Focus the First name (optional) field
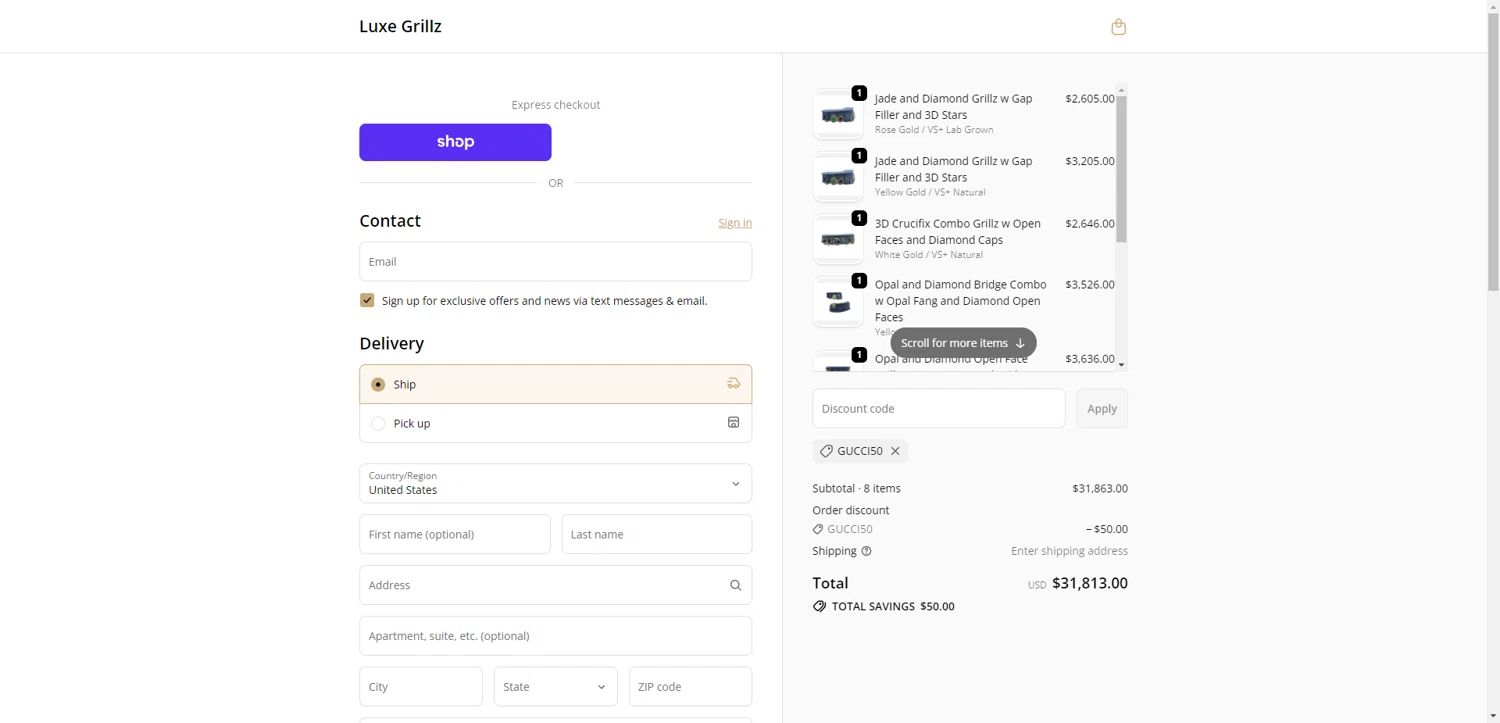The height and width of the screenshot is (723, 1500). [x=455, y=534]
